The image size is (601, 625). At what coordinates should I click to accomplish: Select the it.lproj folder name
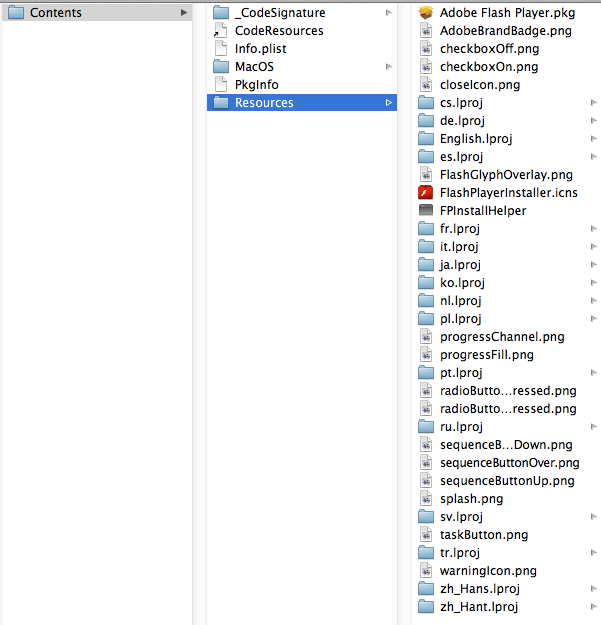pos(459,247)
